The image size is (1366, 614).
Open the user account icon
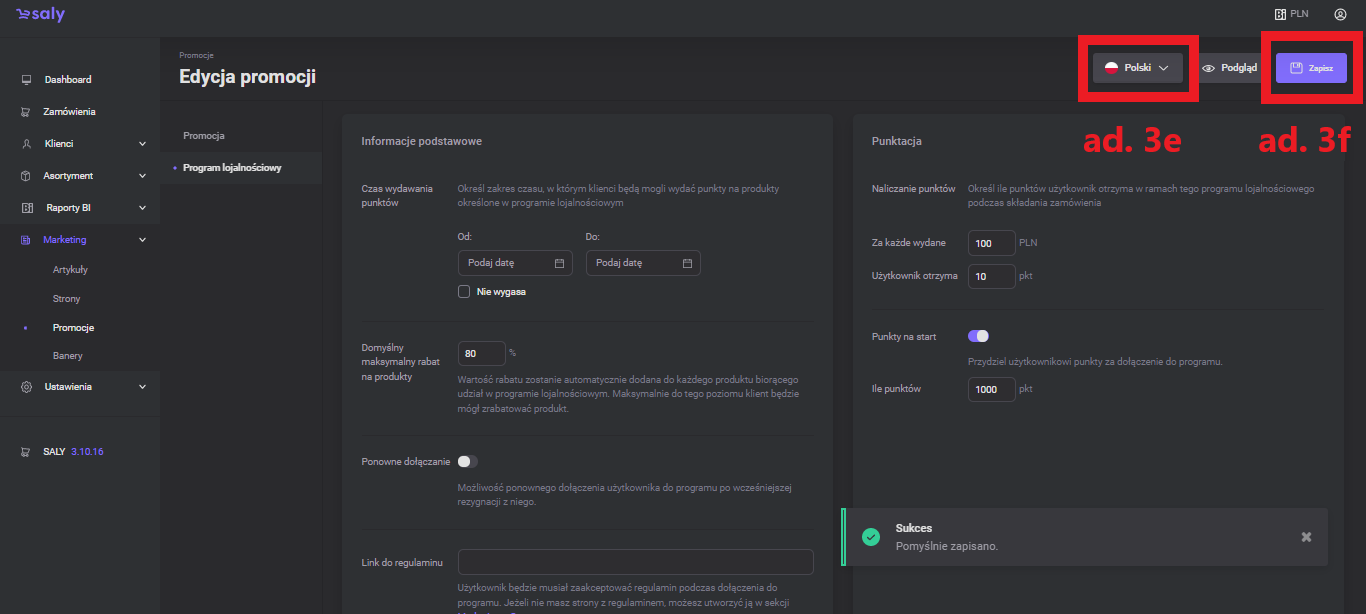pos(1340,15)
